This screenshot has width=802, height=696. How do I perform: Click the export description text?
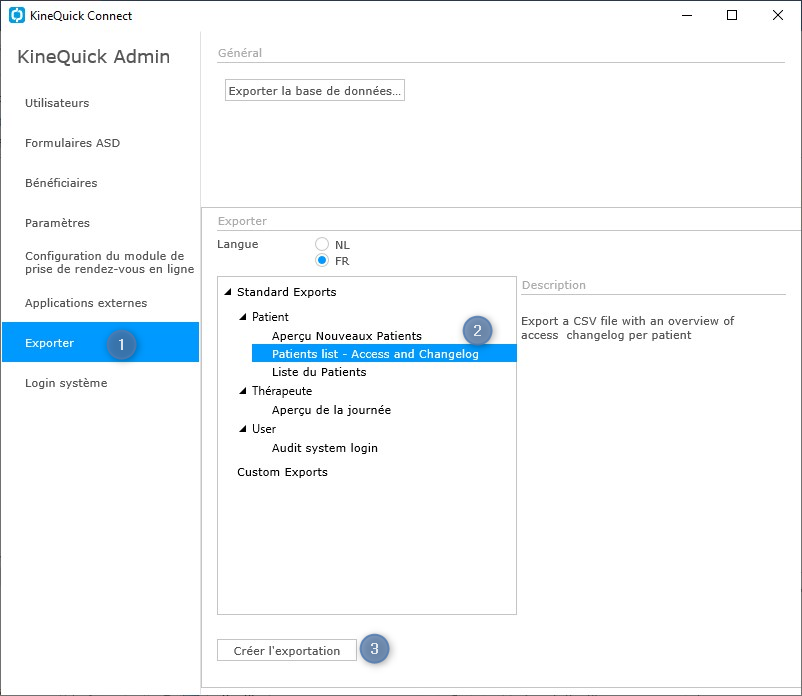(628, 328)
